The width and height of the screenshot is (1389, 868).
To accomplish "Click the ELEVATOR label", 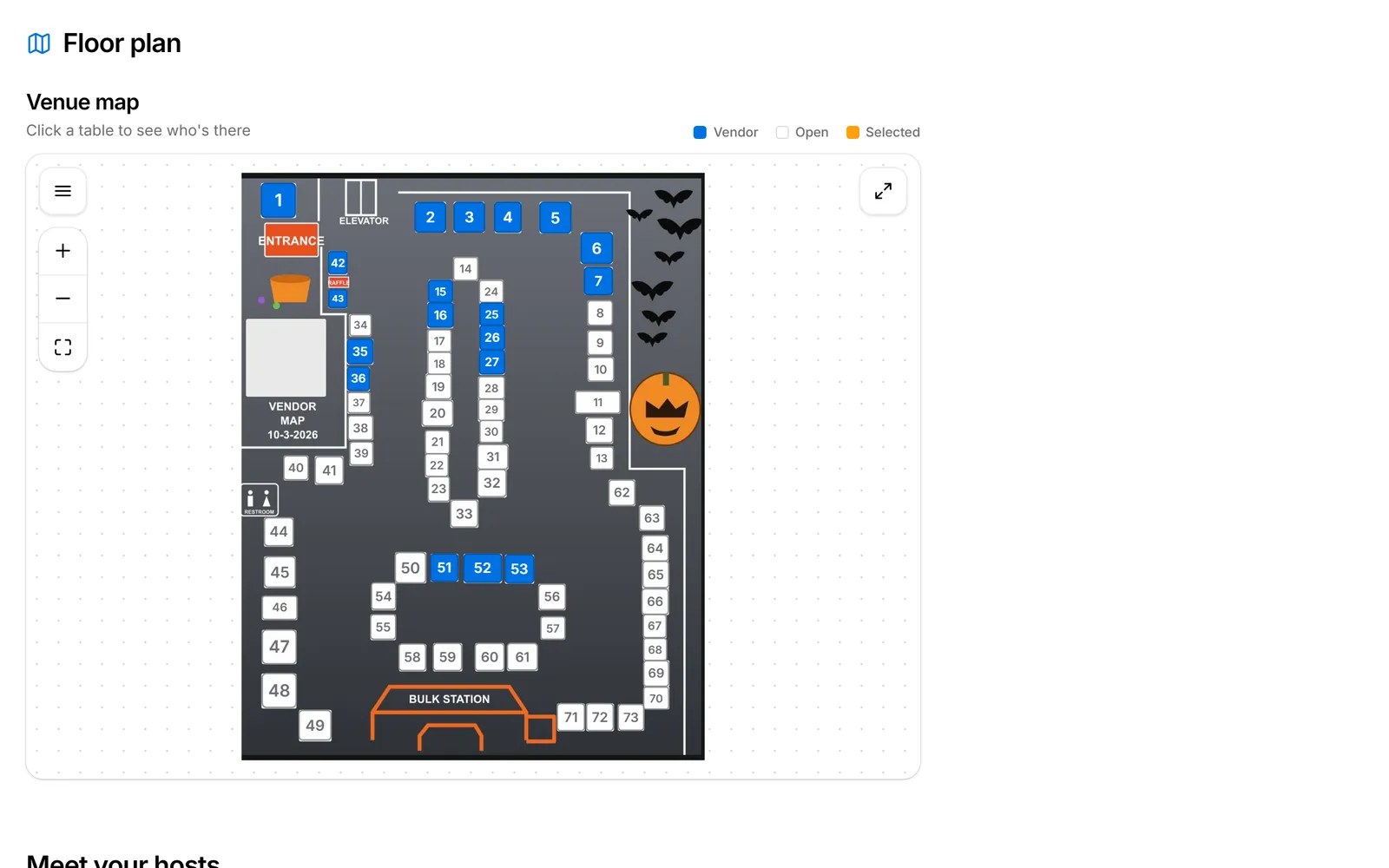I will tap(364, 221).
